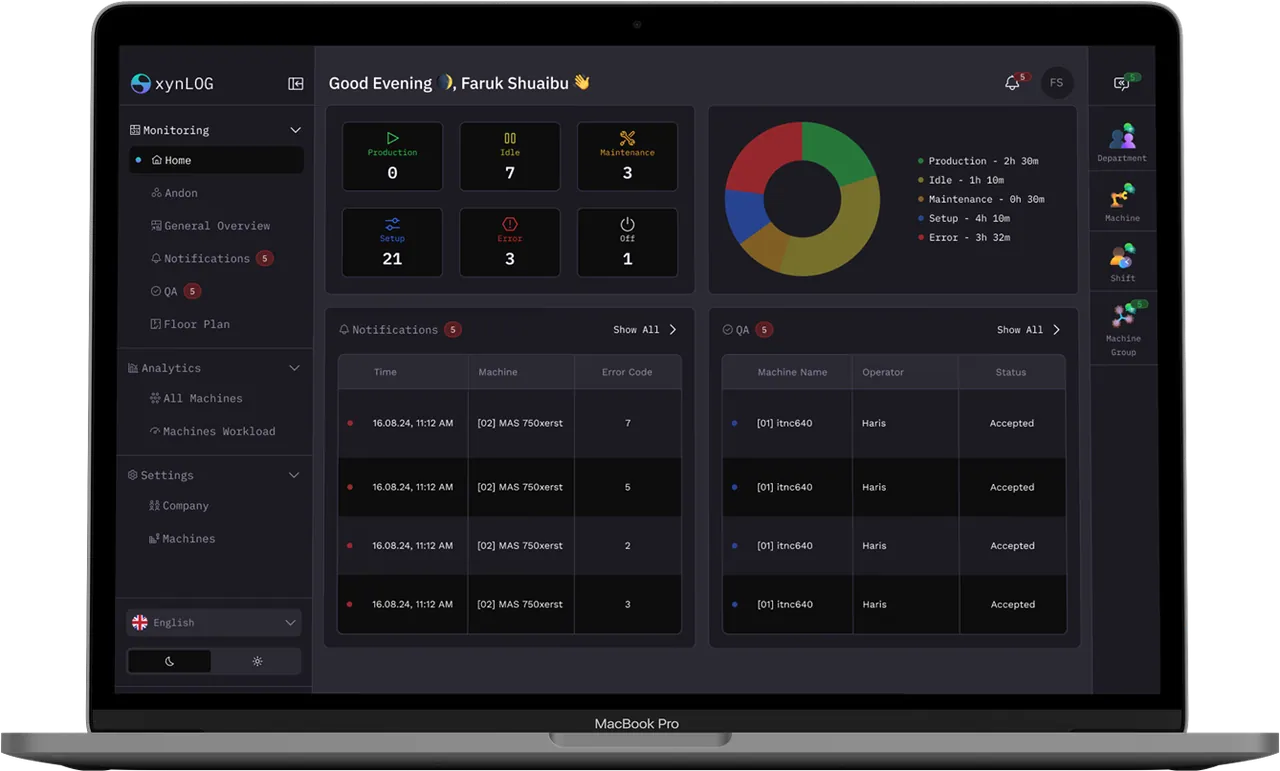Open the FS profile avatar

(x=1057, y=83)
